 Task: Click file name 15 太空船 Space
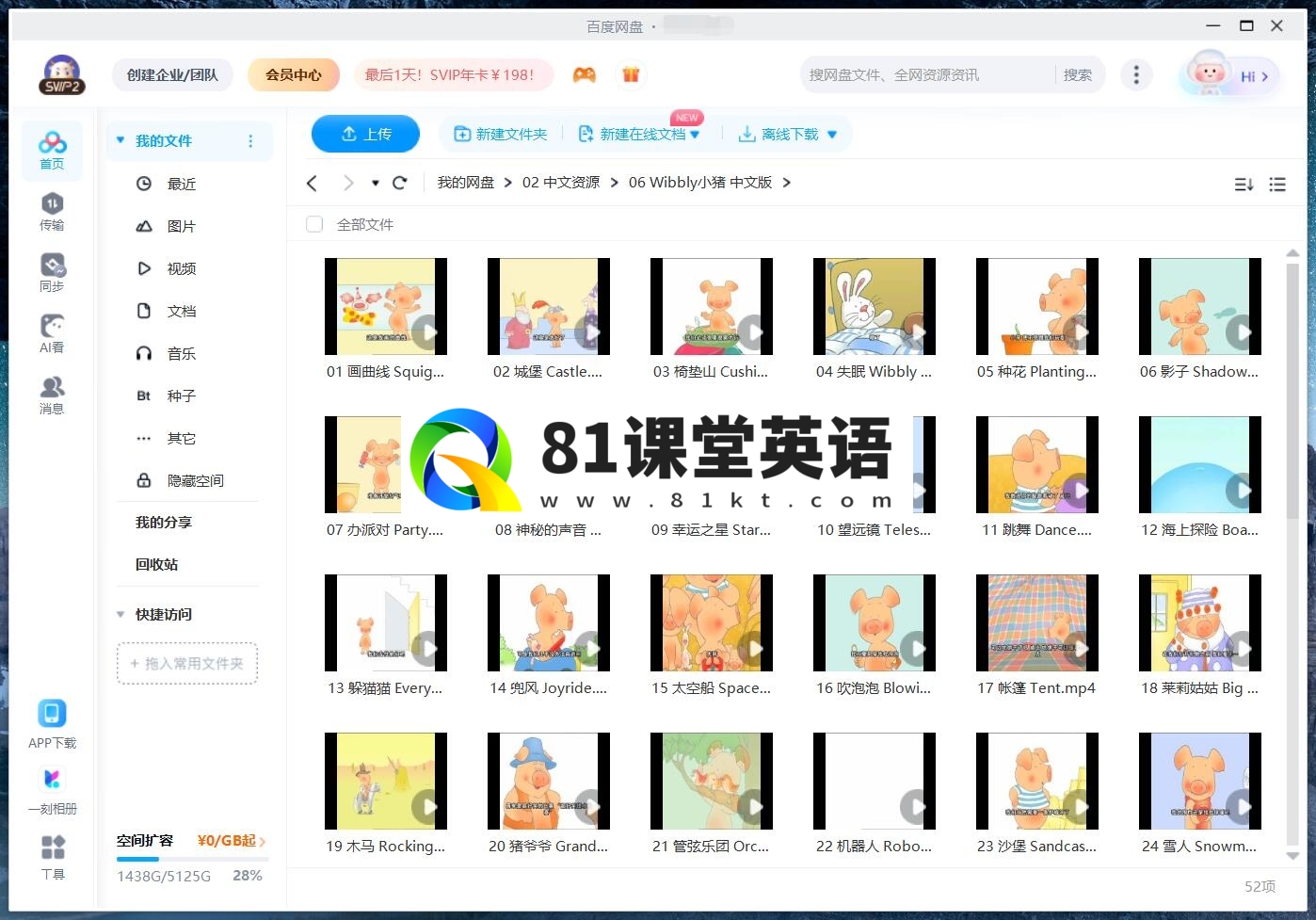click(712, 688)
